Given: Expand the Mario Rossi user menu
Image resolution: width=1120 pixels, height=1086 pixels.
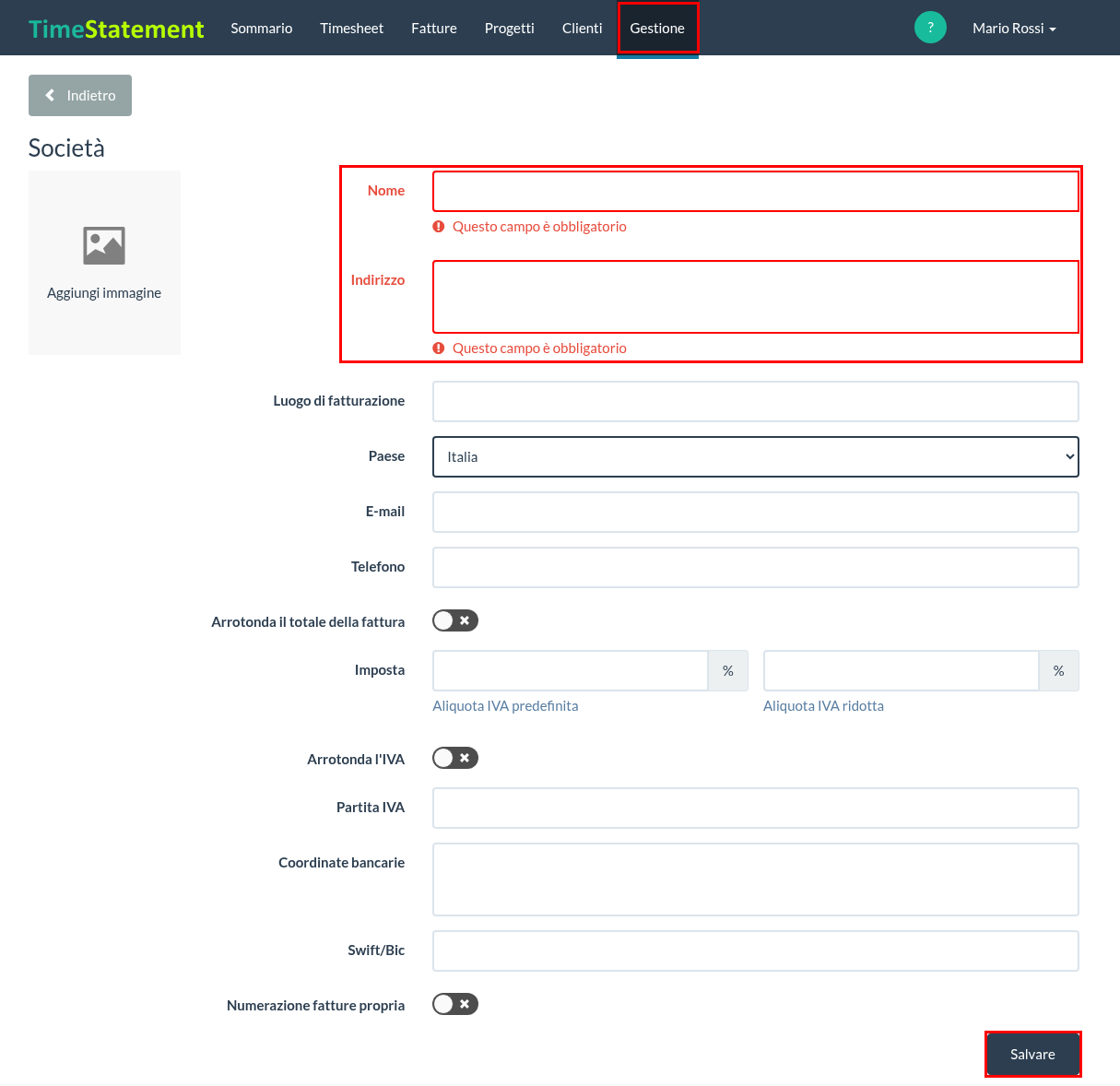Looking at the screenshot, I should tap(1014, 29).
